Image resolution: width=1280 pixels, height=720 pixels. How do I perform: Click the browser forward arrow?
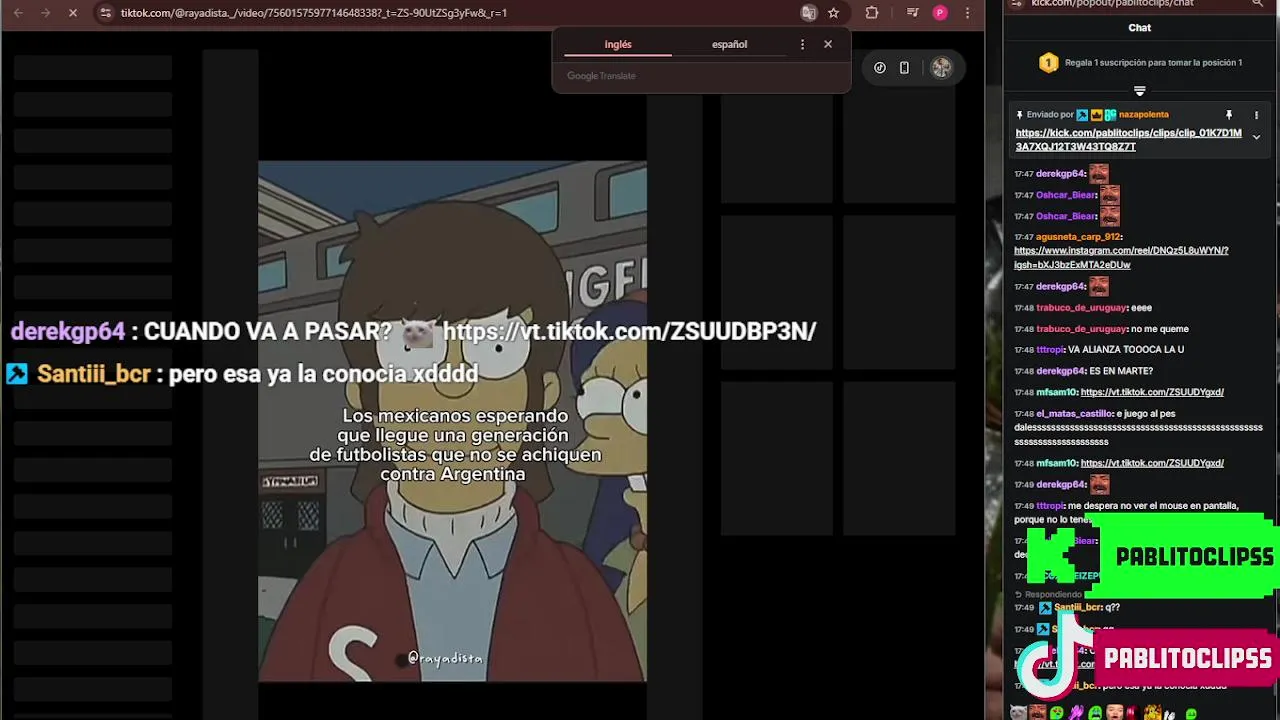tap(46, 13)
